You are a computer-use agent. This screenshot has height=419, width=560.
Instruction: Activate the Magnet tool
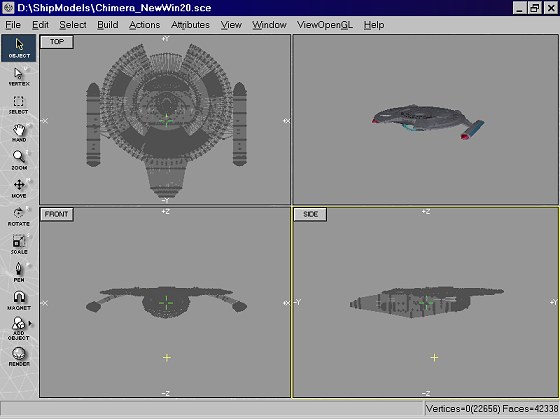19,300
